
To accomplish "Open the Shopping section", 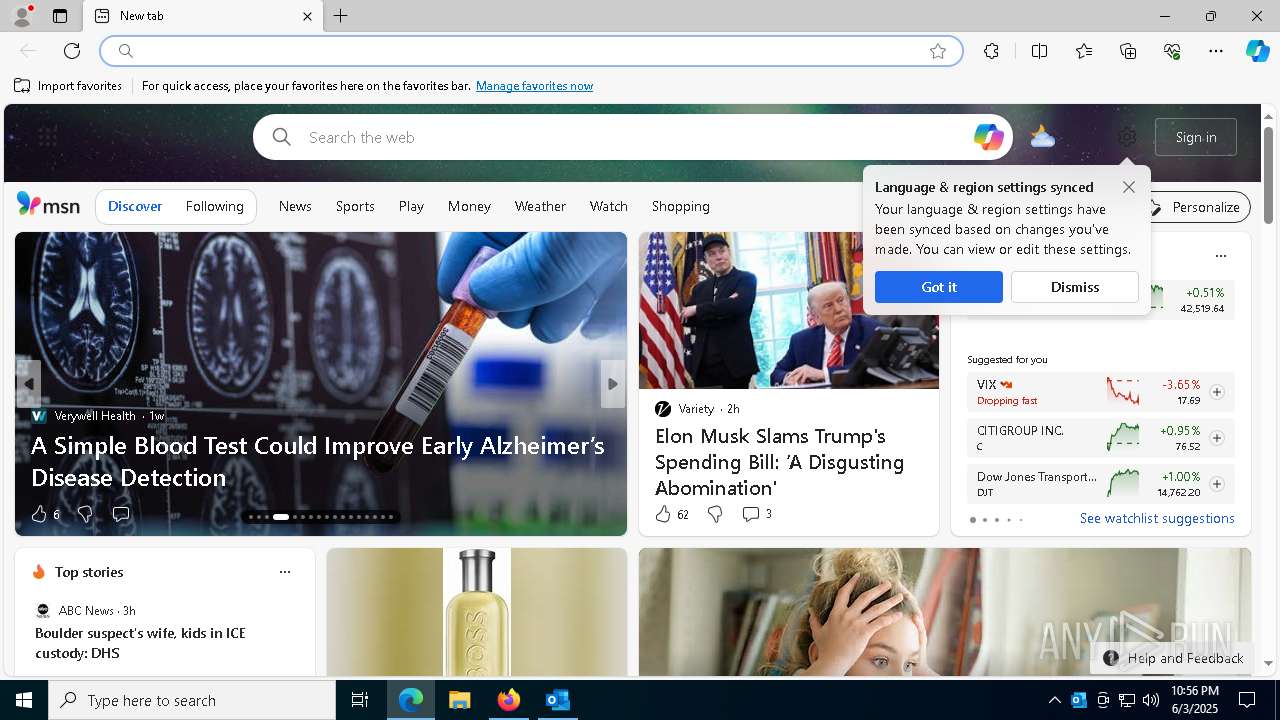I will pos(680,206).
